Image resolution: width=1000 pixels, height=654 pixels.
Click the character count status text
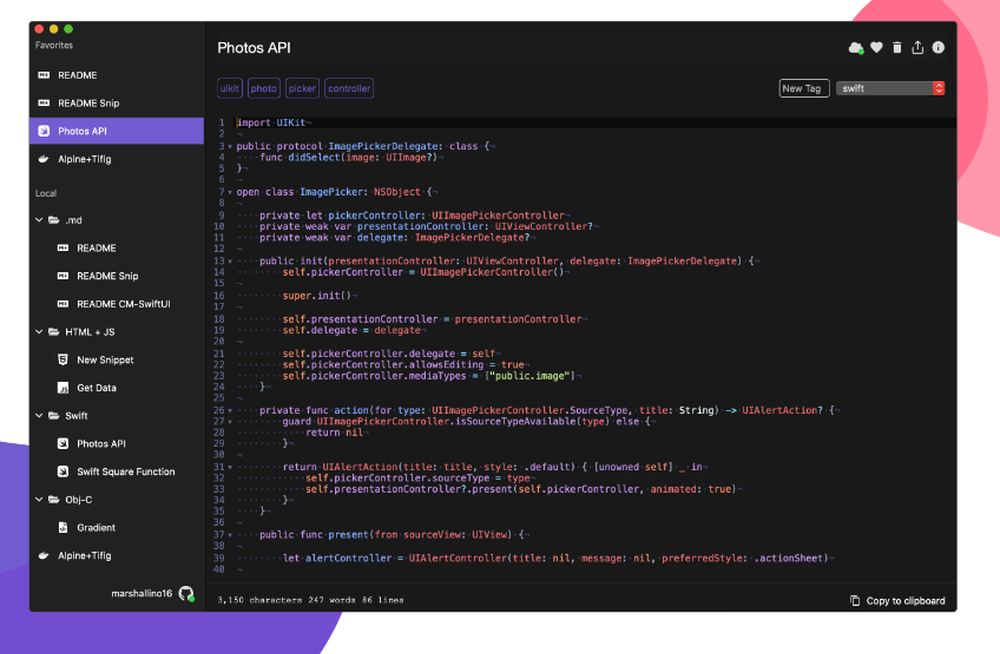(260, 600)
